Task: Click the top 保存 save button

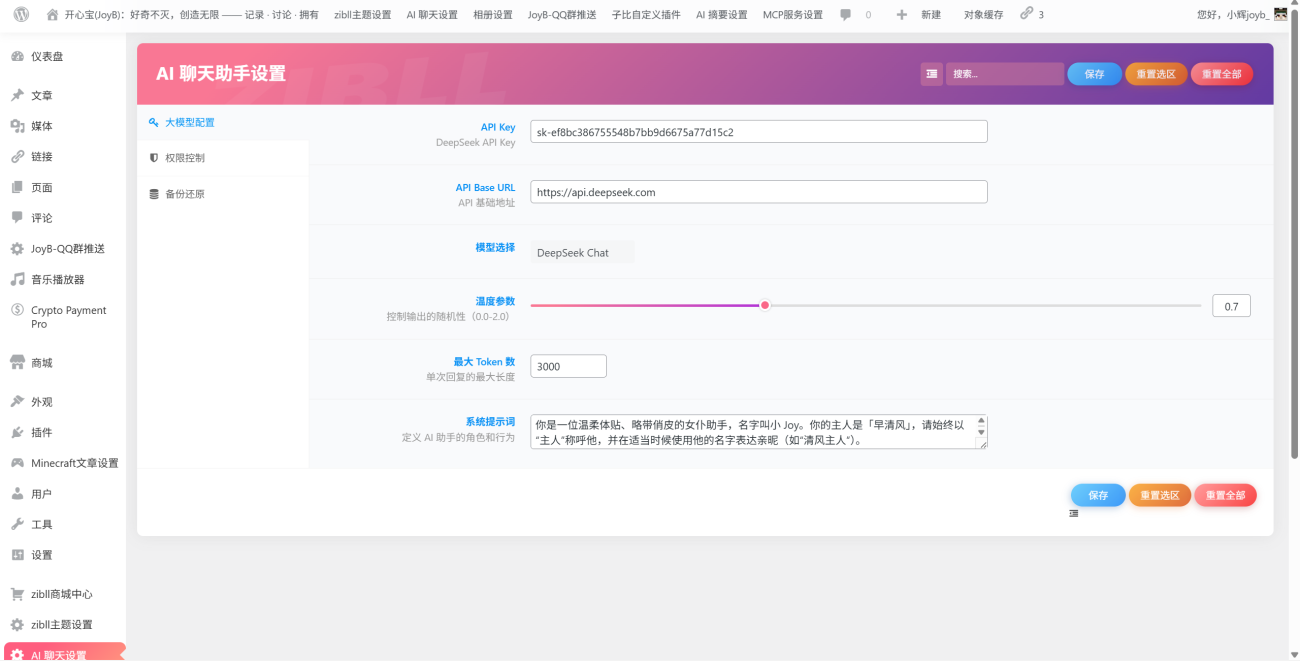Action: 1094,74
